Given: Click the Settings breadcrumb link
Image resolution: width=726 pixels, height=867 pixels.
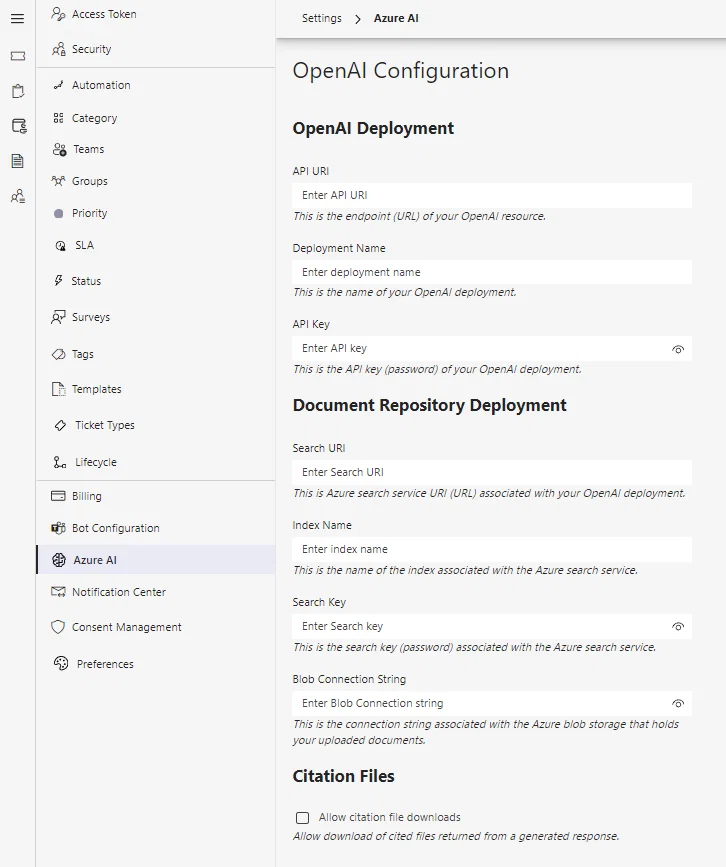Looking at the screenshot, I should pos(322,18).
